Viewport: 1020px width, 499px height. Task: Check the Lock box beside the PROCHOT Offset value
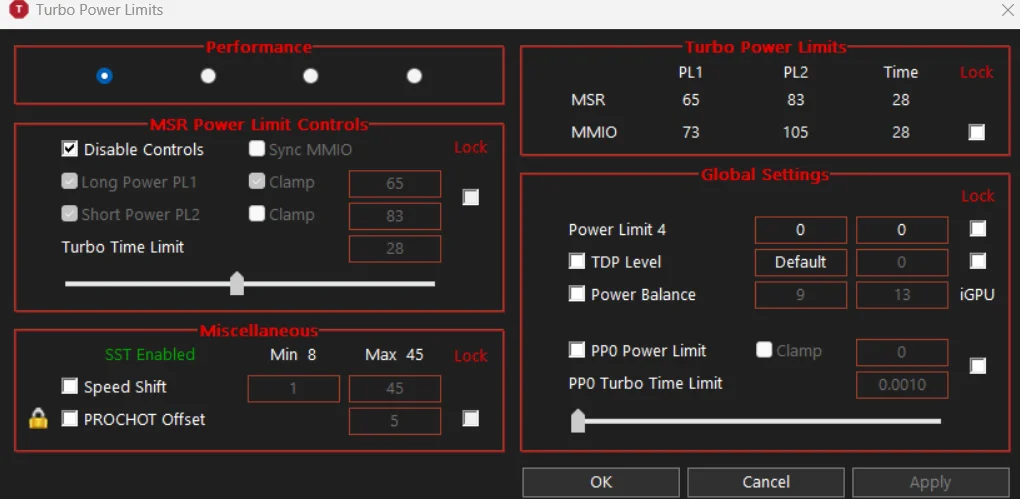pyautogui.click(x=470, y=419)
